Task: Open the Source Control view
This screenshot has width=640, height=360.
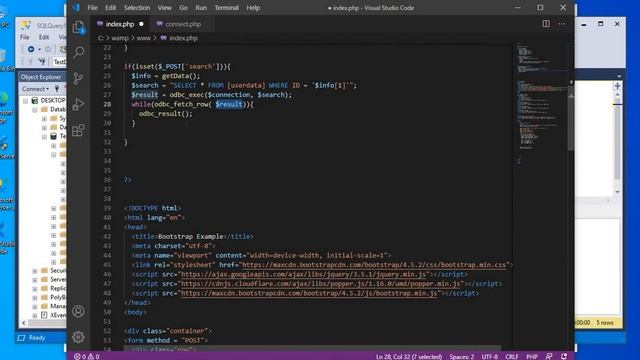Action: 78,78
